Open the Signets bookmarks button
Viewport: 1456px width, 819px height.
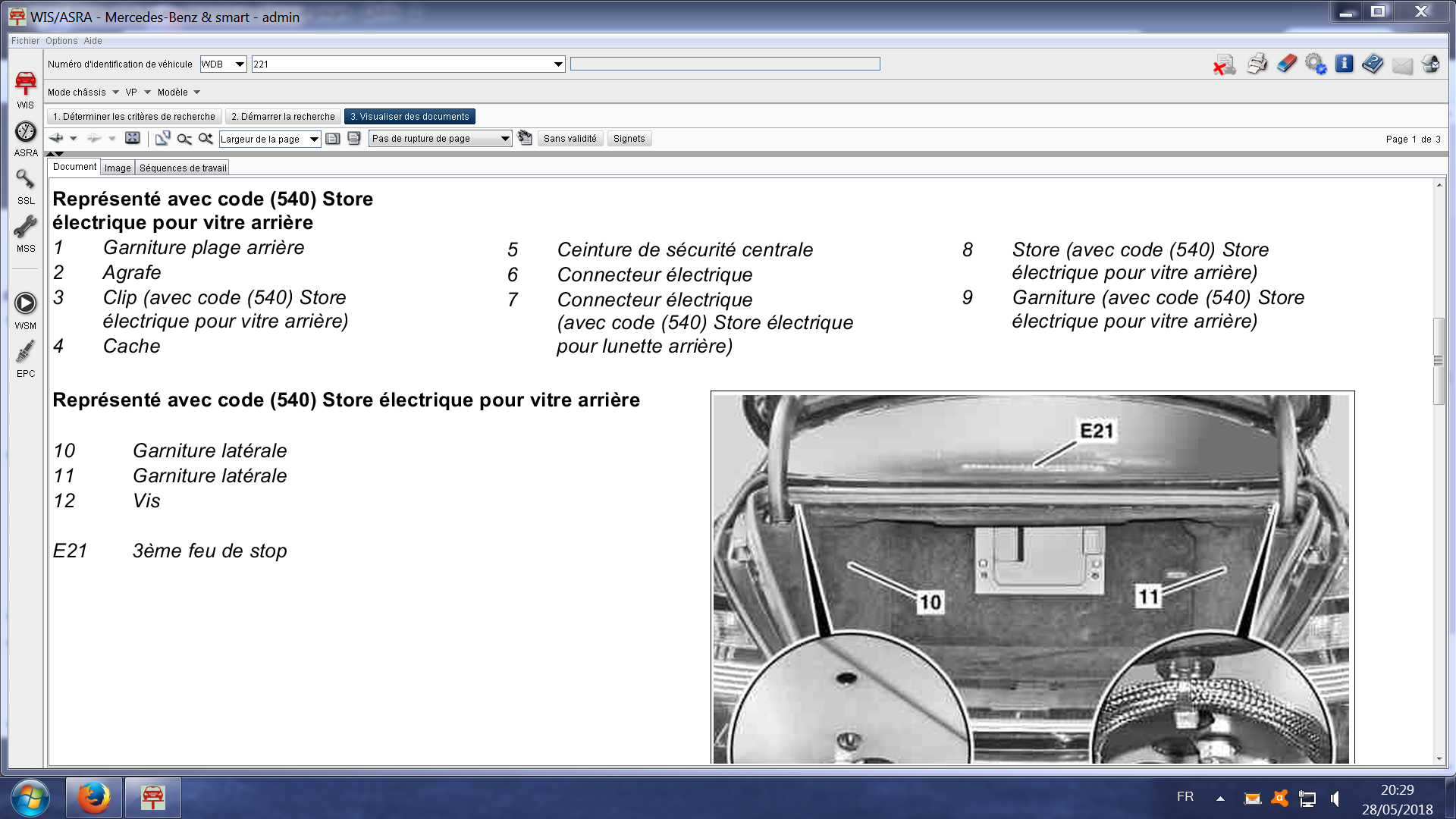tap(629, 139)
